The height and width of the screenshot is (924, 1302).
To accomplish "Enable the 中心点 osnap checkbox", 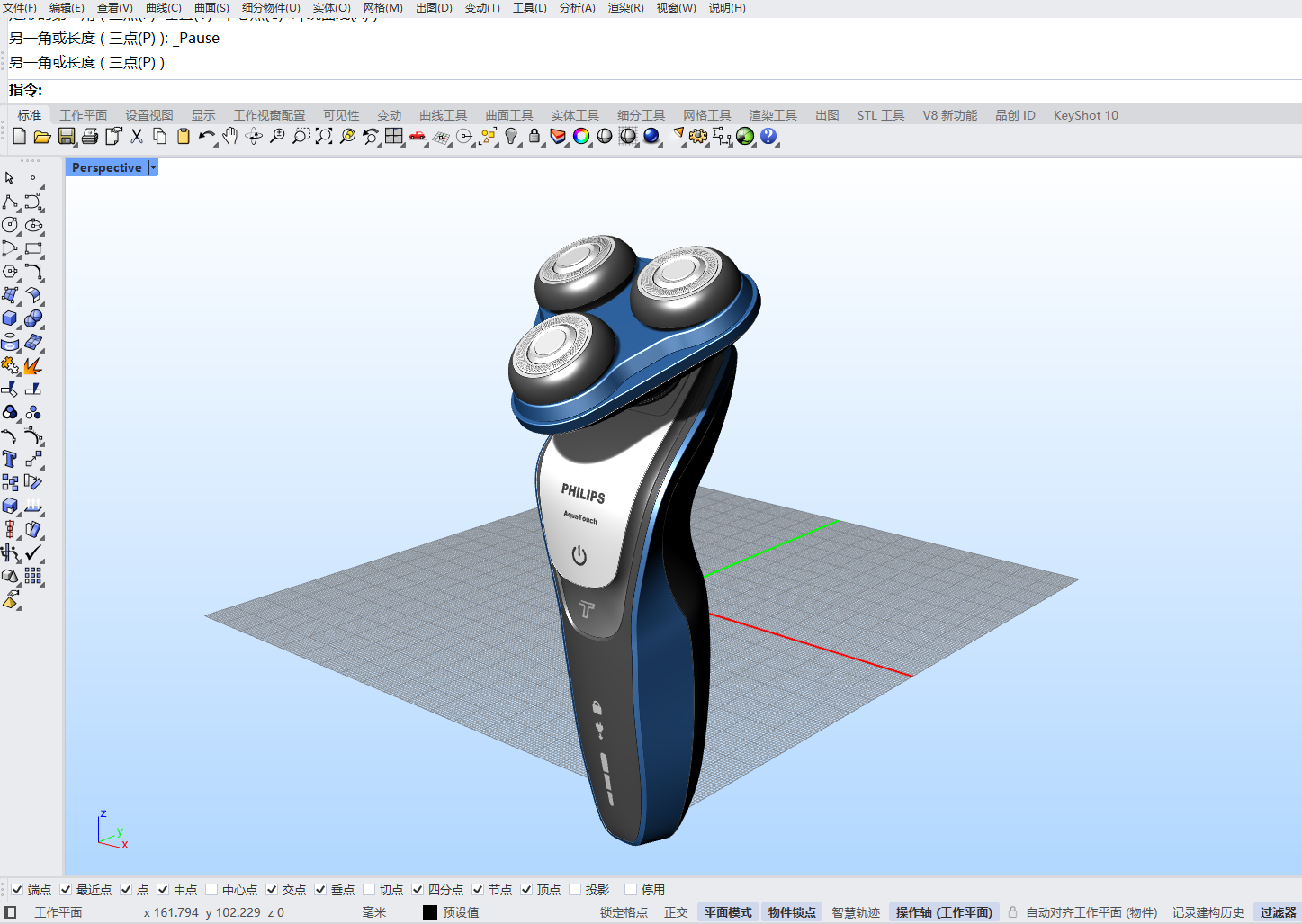I will click(211, 890).
